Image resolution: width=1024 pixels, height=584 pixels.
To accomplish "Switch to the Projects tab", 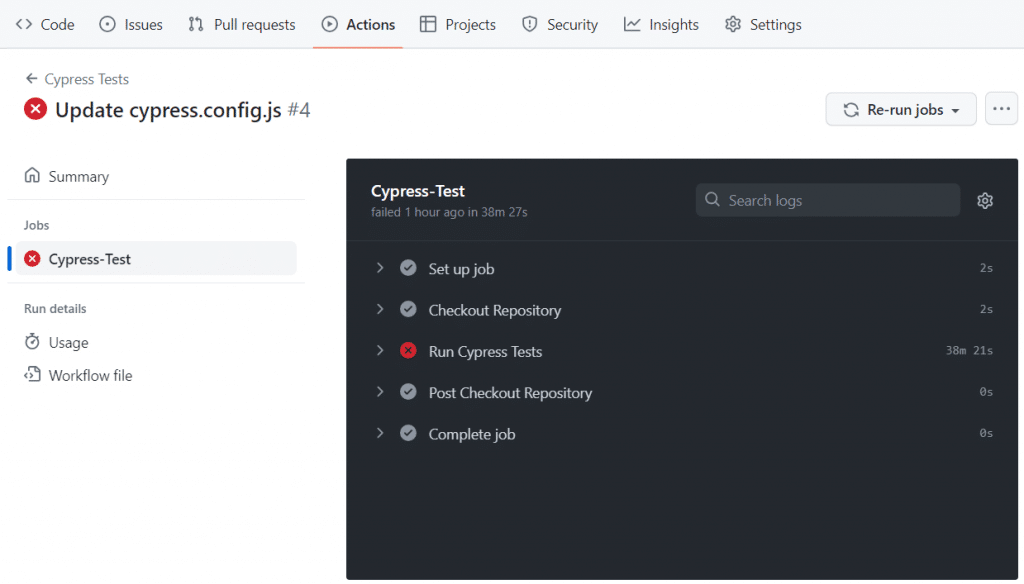I will tap(457, 24).
